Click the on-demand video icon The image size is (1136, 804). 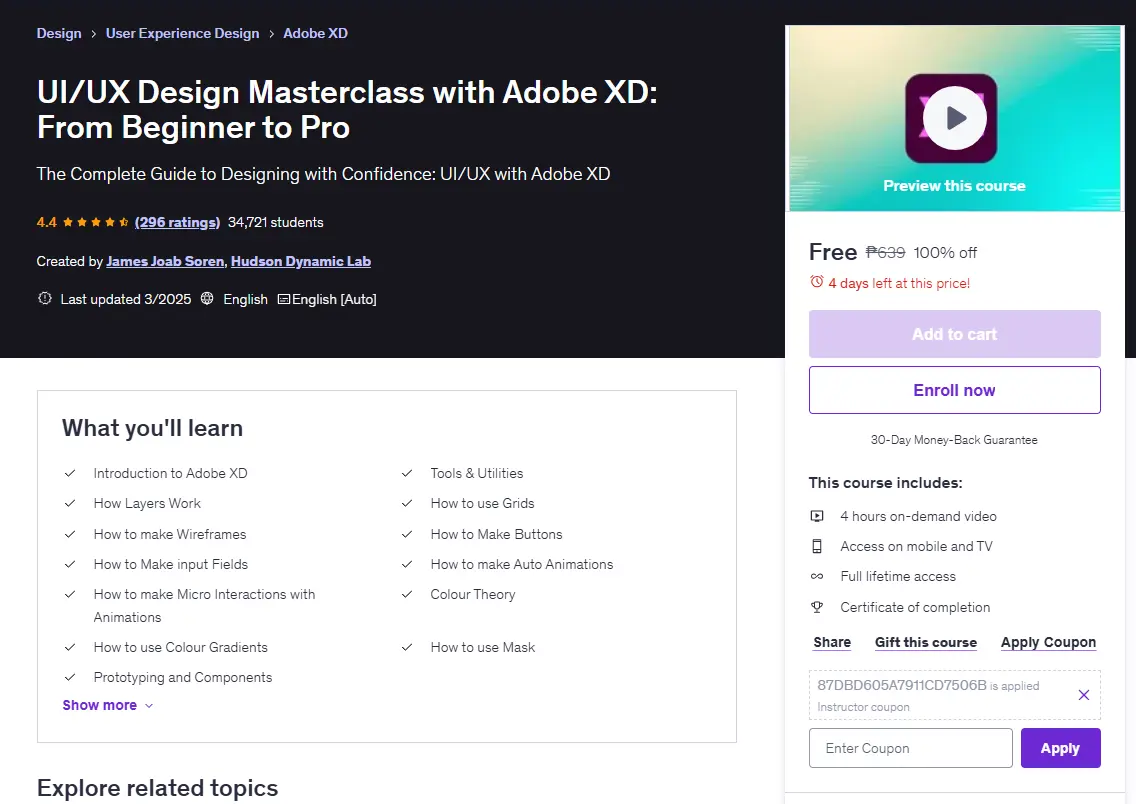pos(816,516)
